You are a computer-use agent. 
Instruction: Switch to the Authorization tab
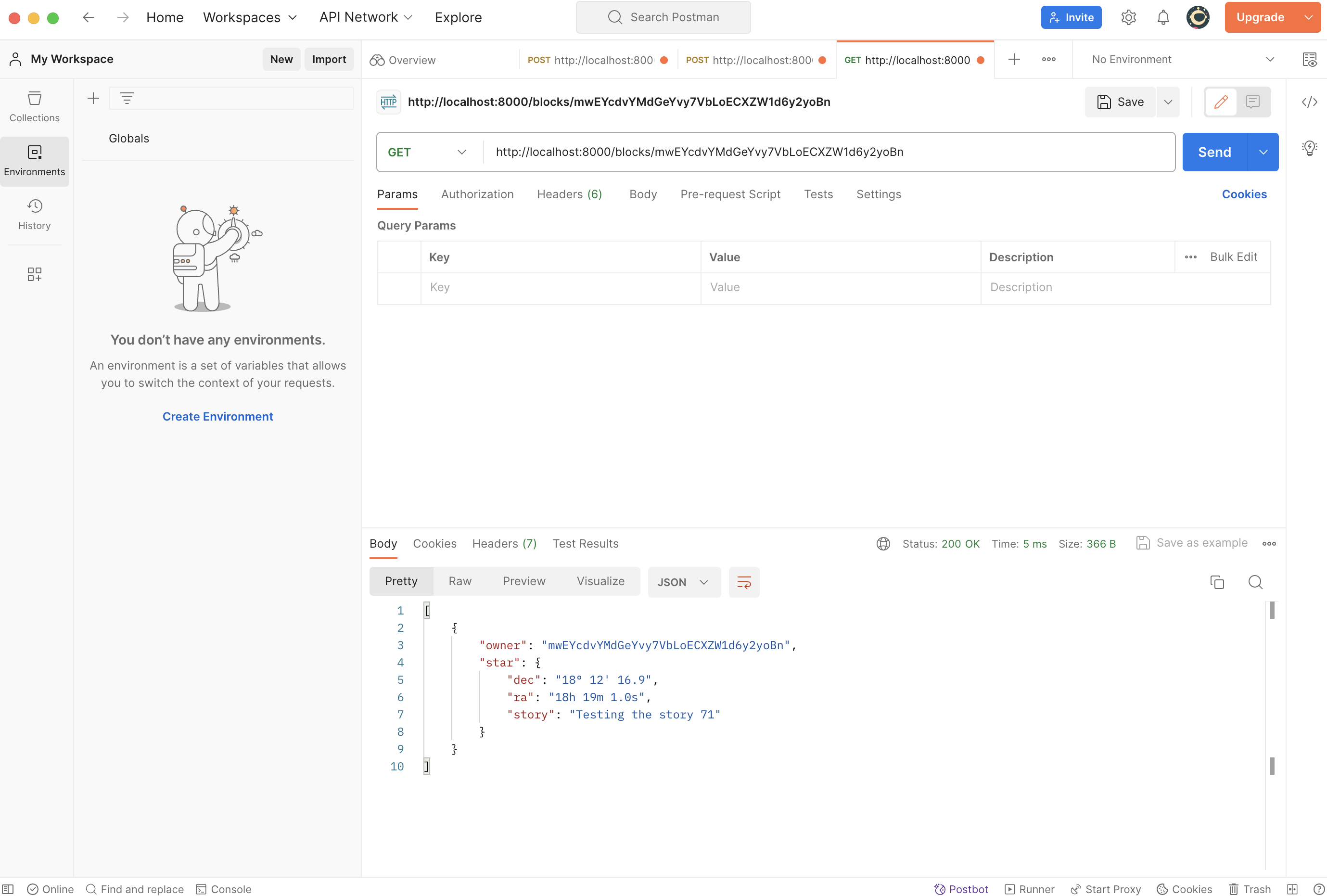477,194
